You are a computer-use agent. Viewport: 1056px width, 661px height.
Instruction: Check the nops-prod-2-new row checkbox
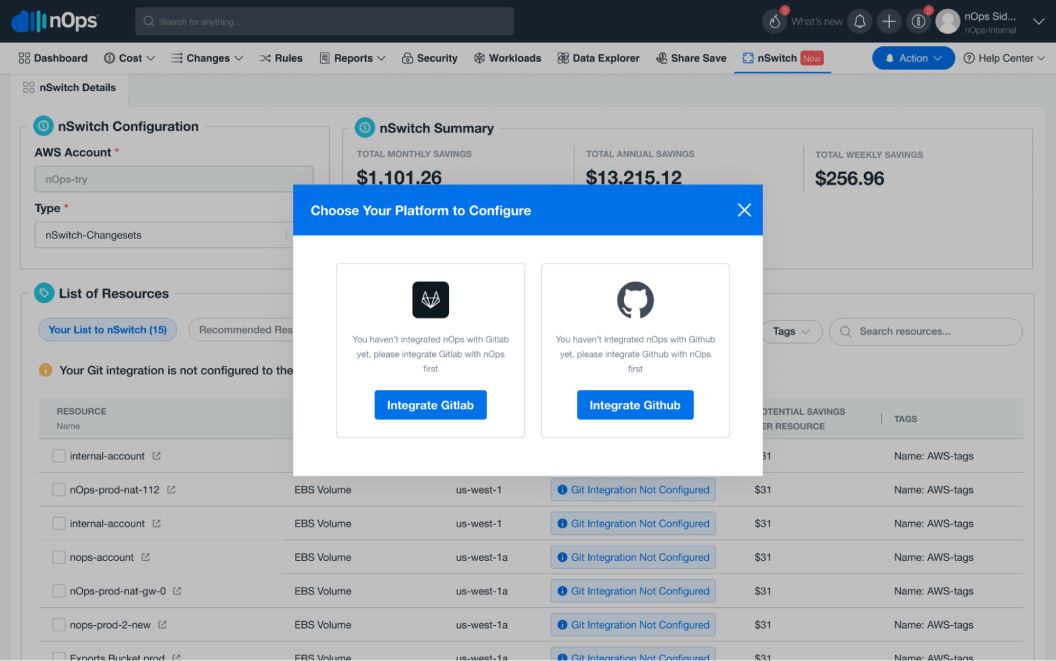tap(59, 625)
